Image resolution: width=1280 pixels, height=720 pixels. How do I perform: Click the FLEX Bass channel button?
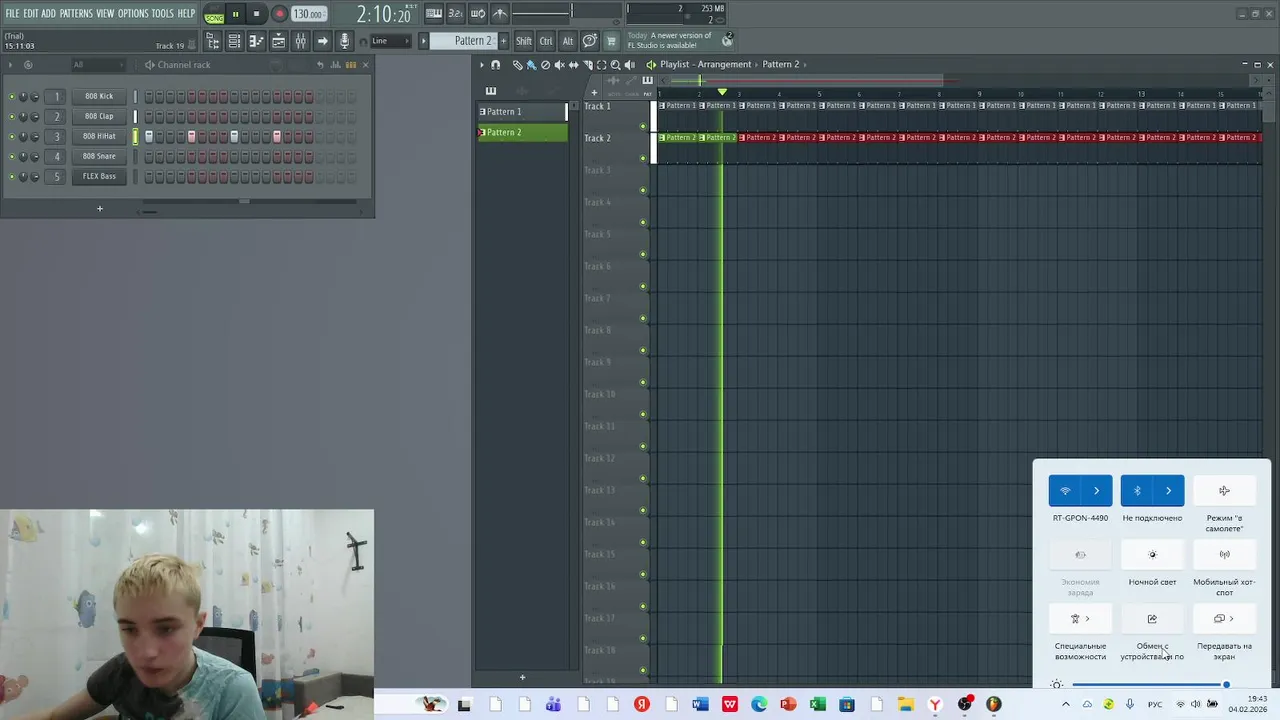pyautogui.click(x=99, y=177)
